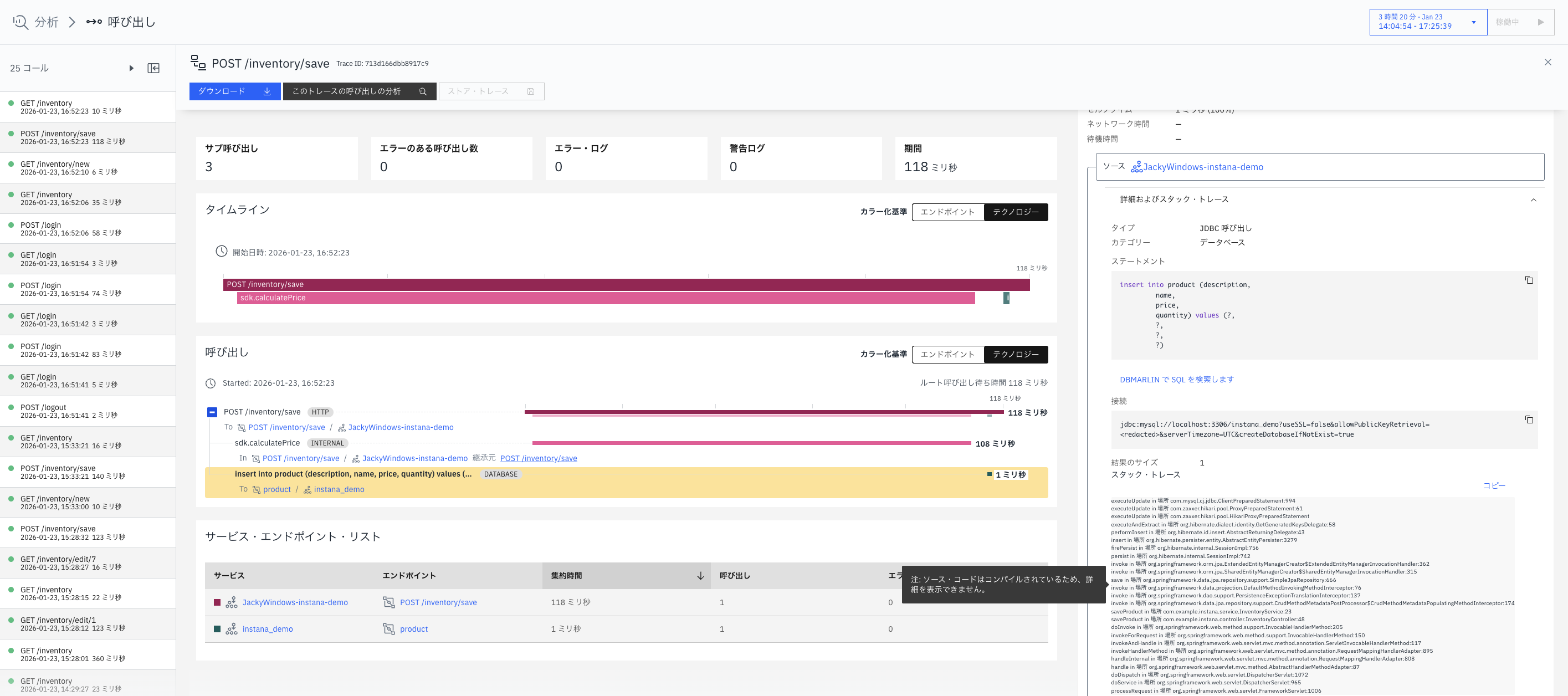
Task: Select テクノロジー coloring in the timeline section
Action: 1016,211
